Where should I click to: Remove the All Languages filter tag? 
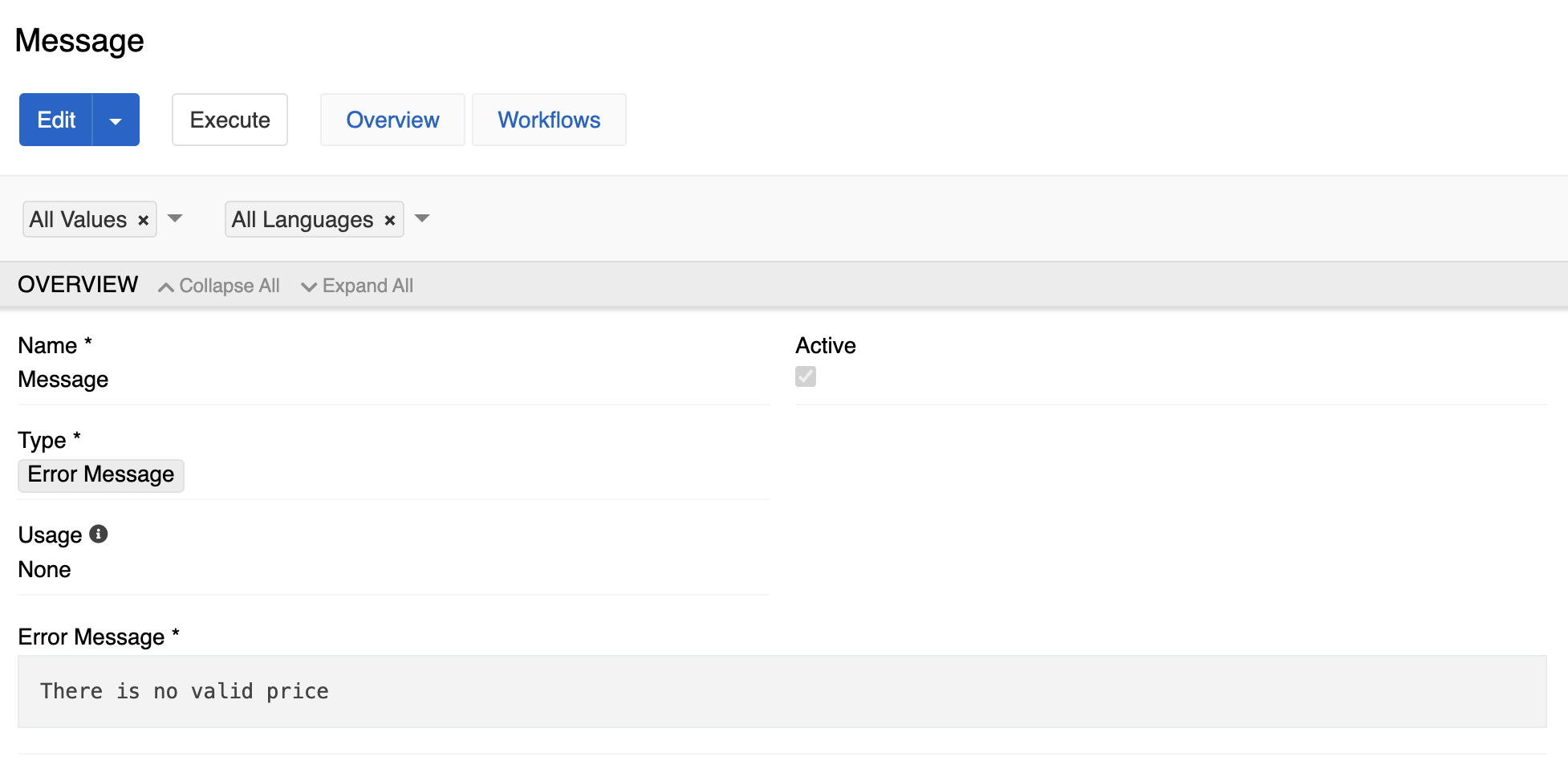point(390,220)
